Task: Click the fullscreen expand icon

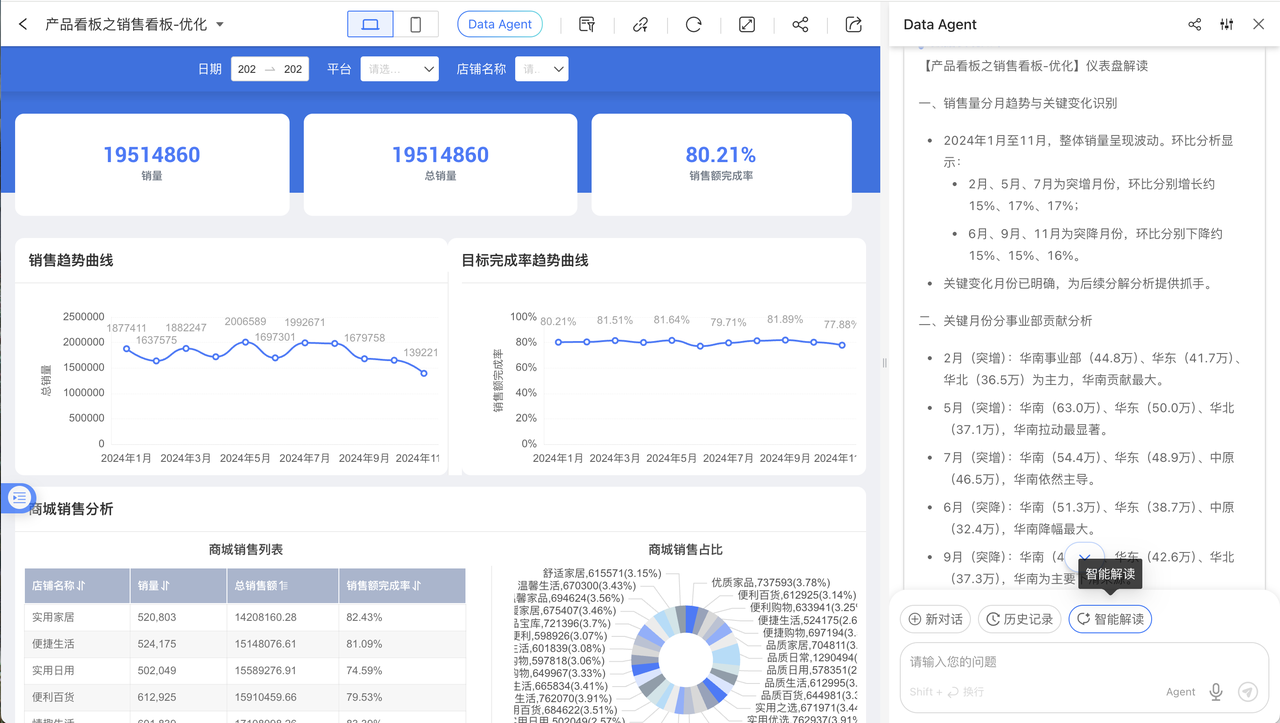Action: [x=747, y=24]
